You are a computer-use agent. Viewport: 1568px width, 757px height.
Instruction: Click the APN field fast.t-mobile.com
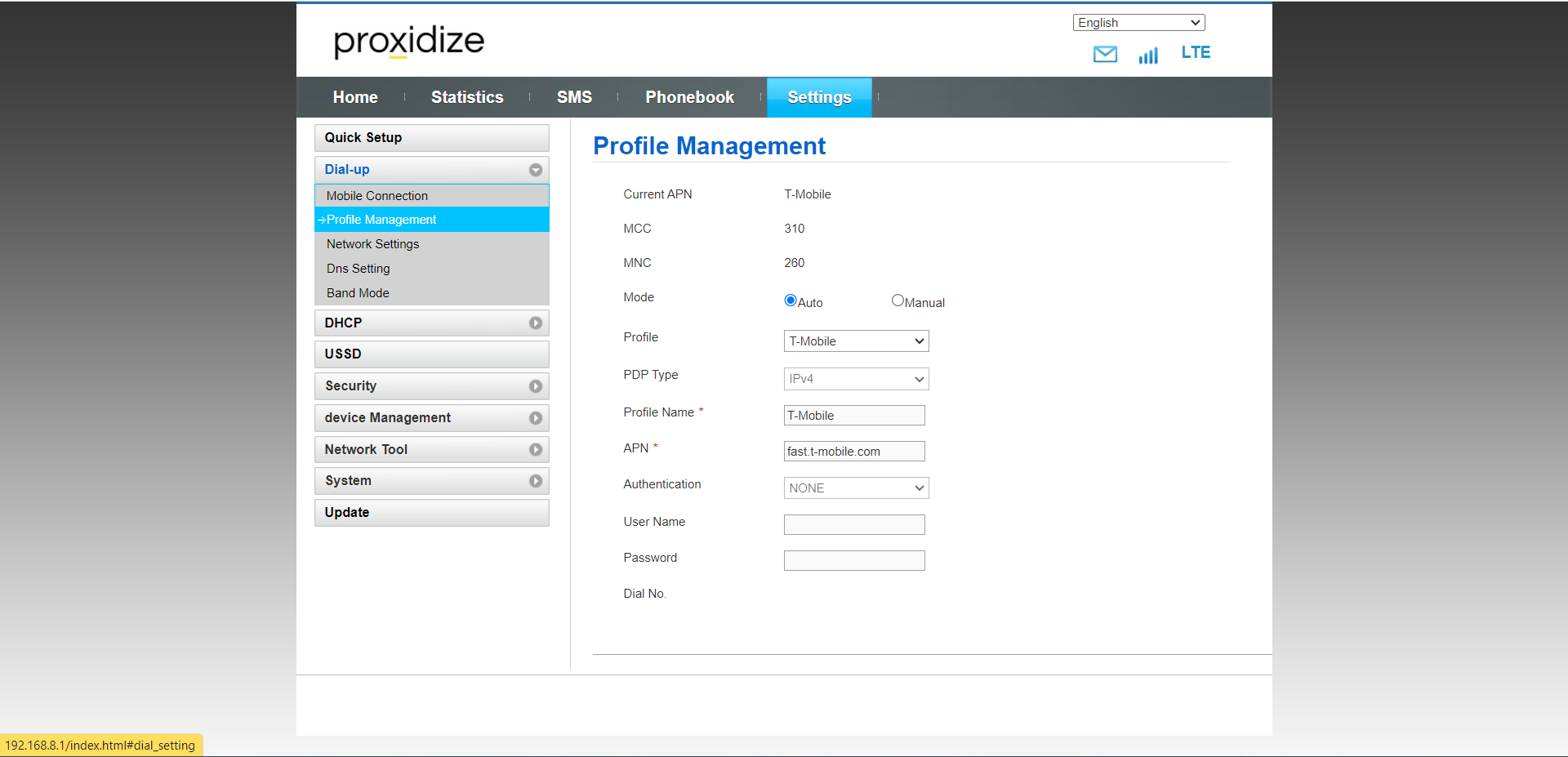pyautogui.click(x=854, y=452)
